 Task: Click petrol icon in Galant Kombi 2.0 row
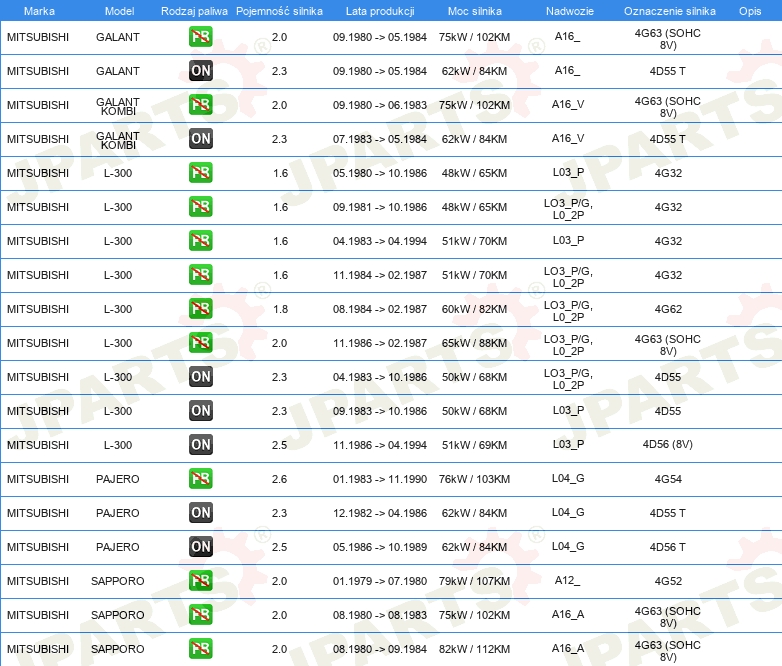tap(200, 105)
